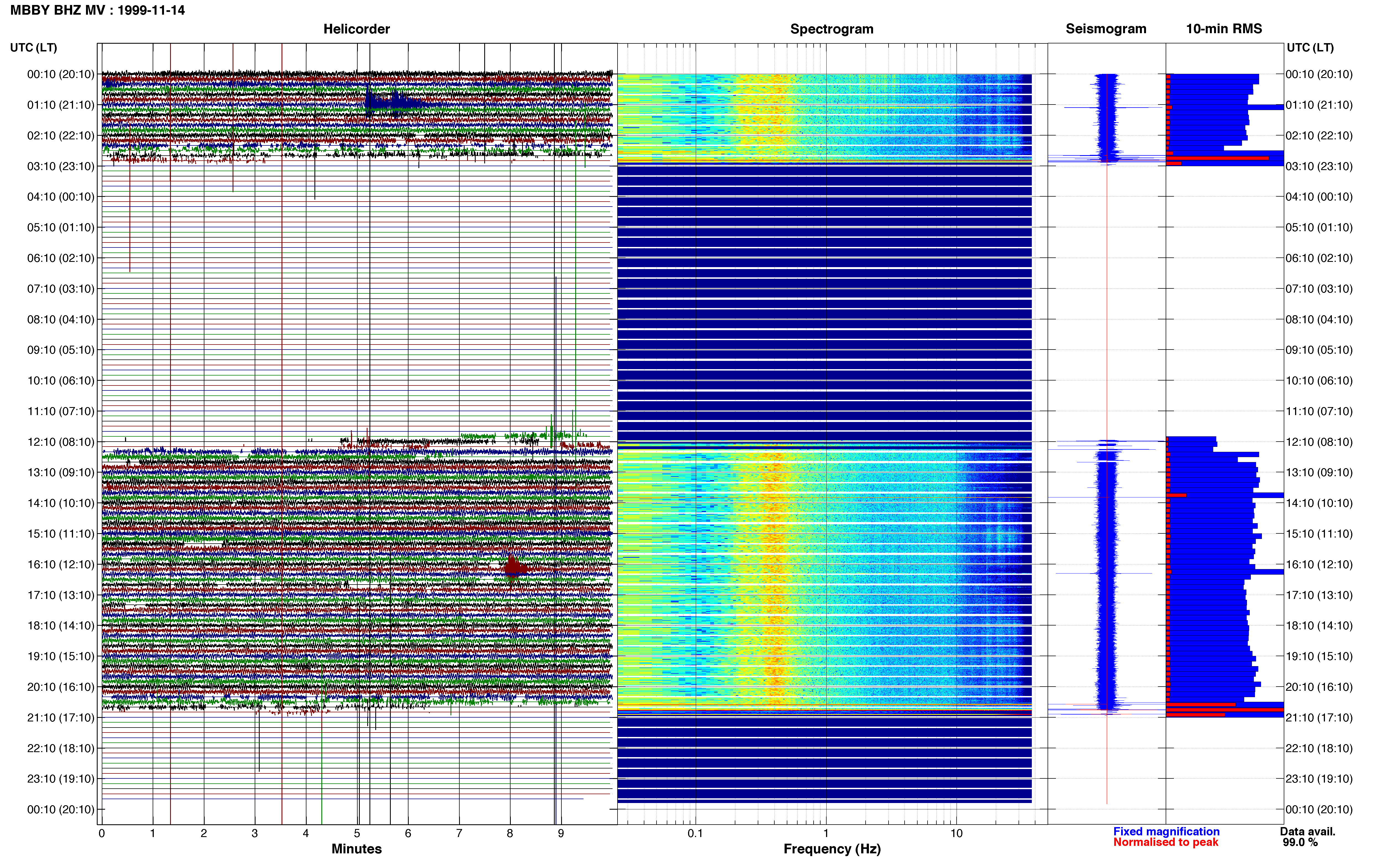This screenshot has width=1388, height=868.
Task: Click '14:10 (10:10)' on the Helicorder time axis
Action: (x=61, y=503)
